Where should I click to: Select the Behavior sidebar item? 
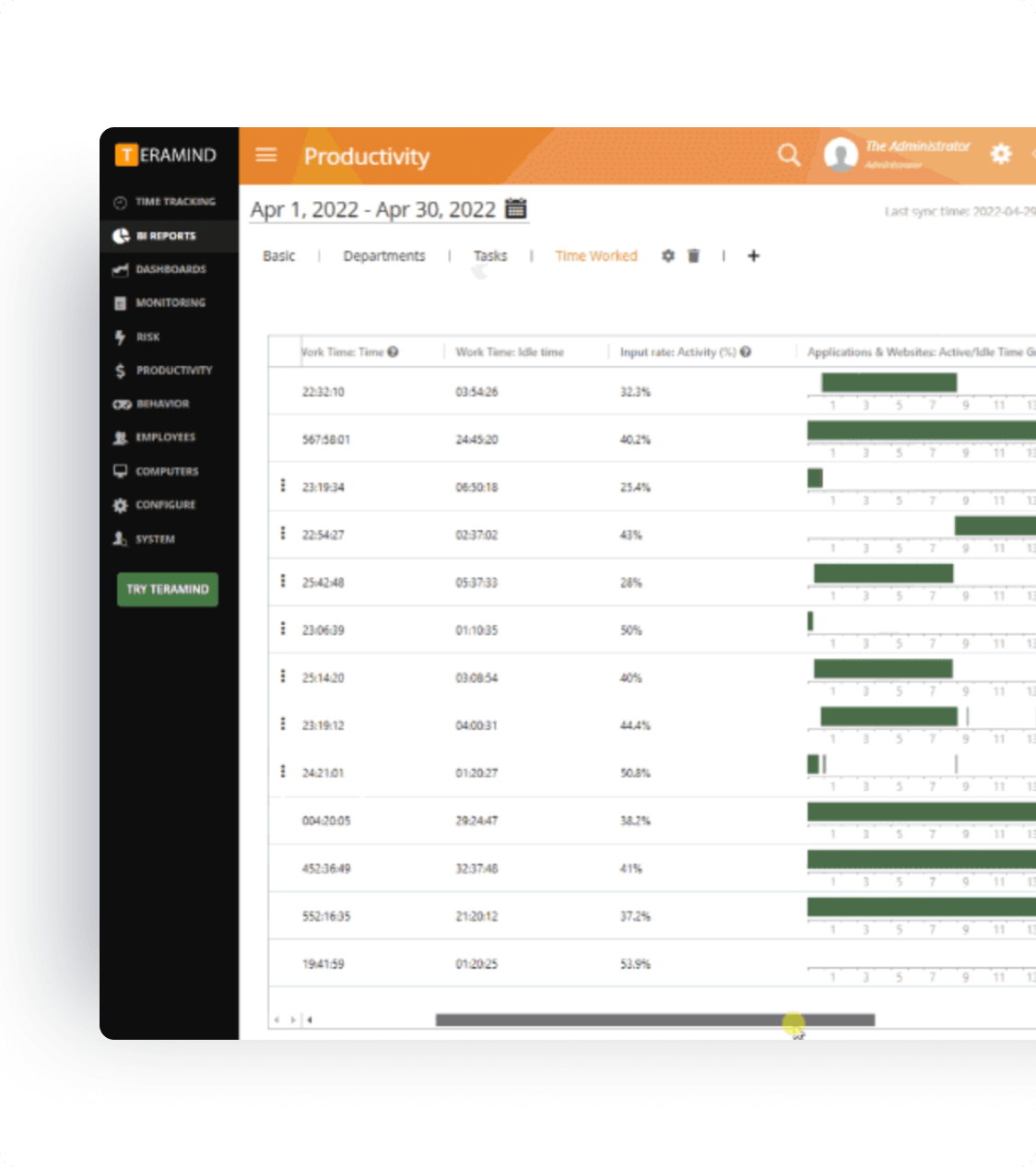[162, 404]
